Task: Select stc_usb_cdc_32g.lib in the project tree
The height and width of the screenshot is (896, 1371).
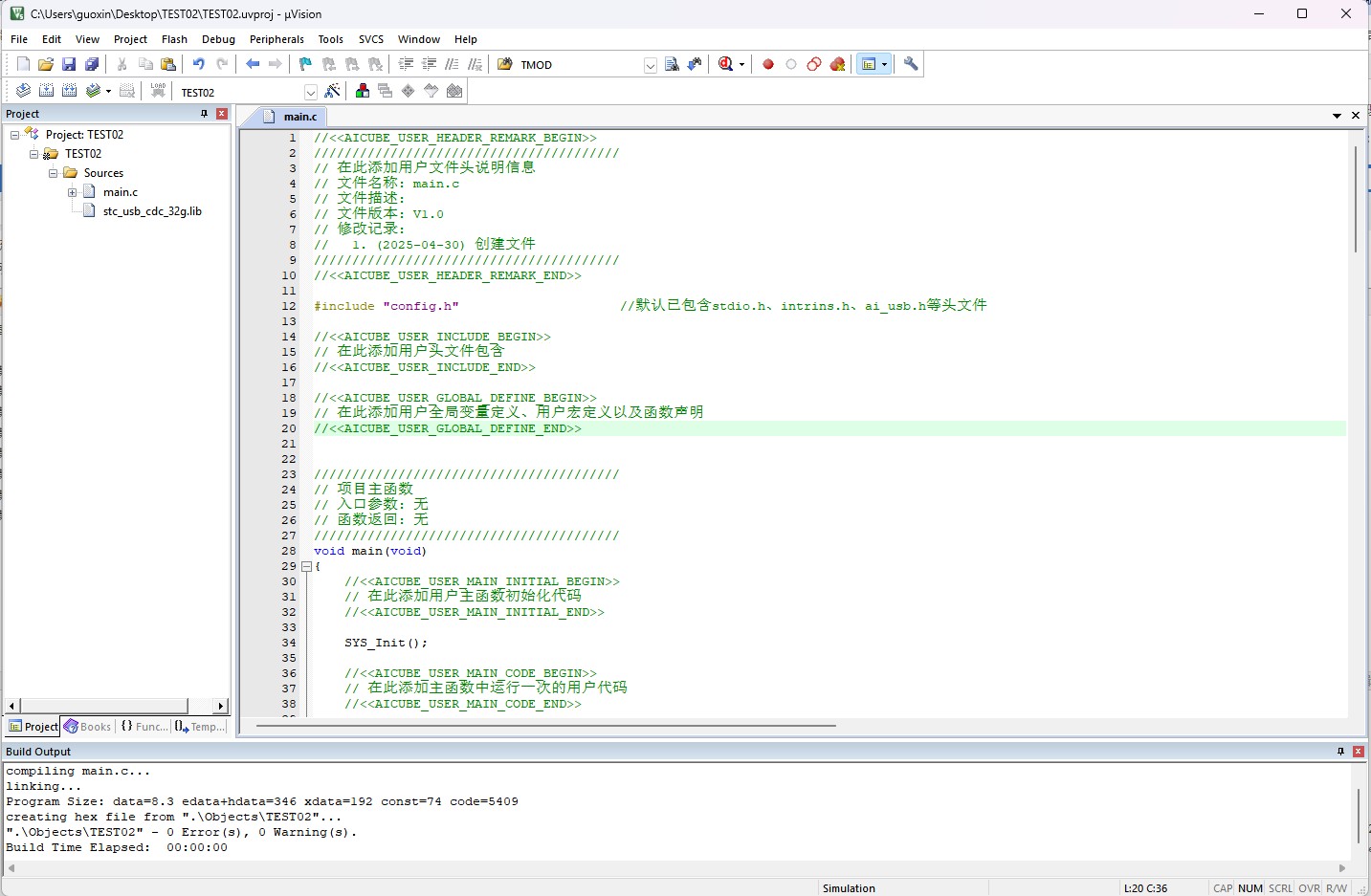Action: tap(152, 211)
